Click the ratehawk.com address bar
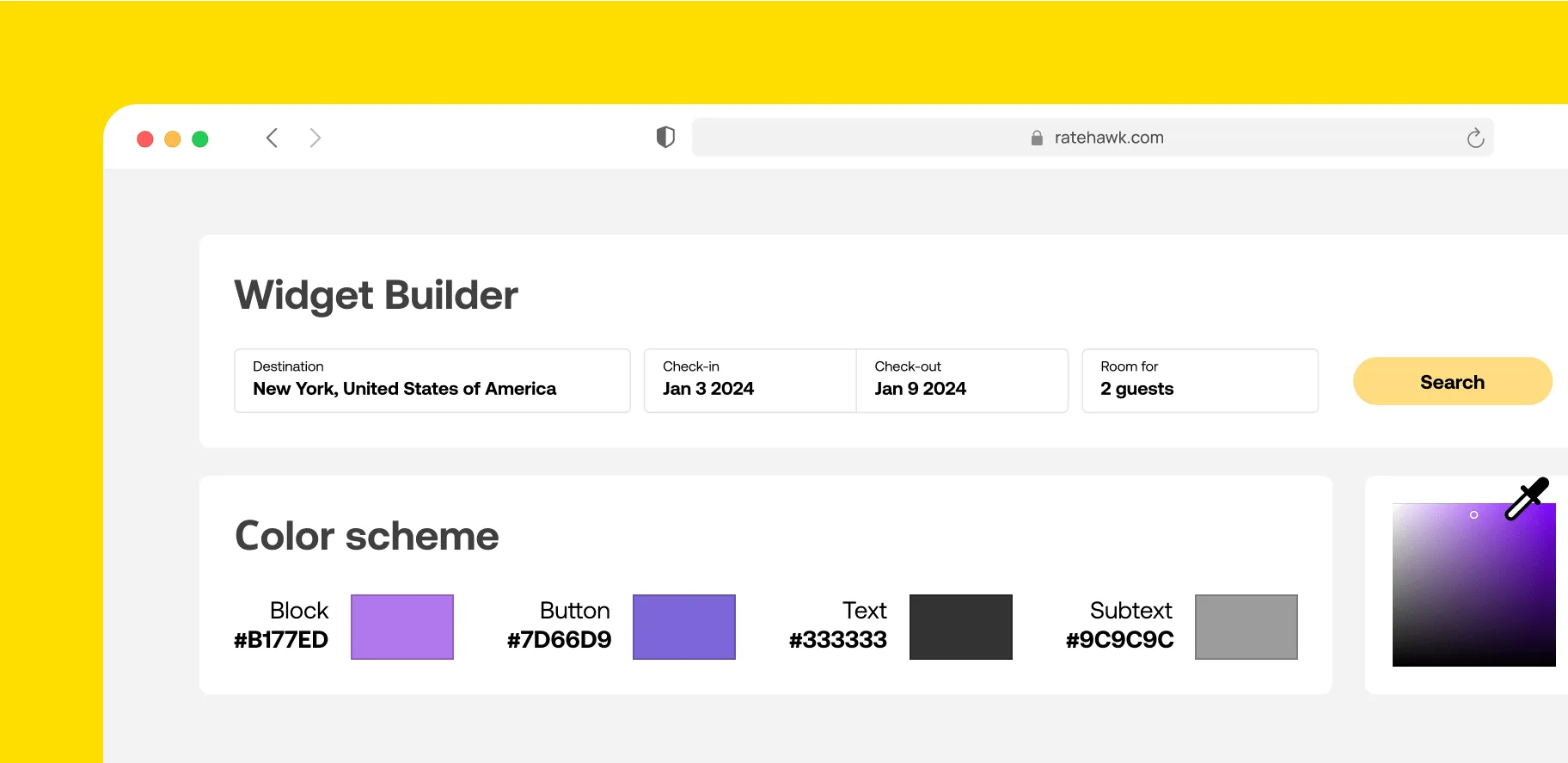Viewport: 1568px width, 763px height. tap(1109, 138)
